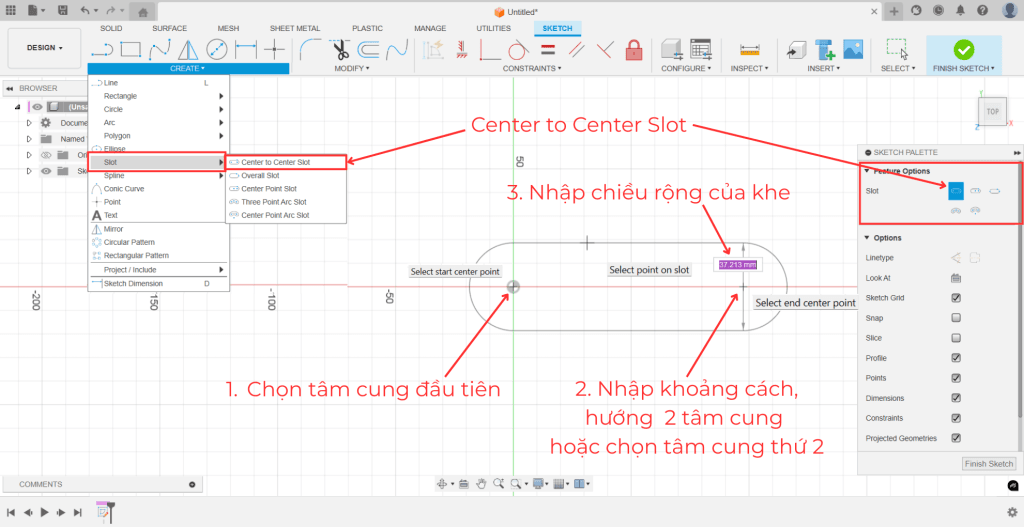The image size is (1024, 527).
Task: Collapse the Options section in Sketch Palette
Action: coord(866,238)
